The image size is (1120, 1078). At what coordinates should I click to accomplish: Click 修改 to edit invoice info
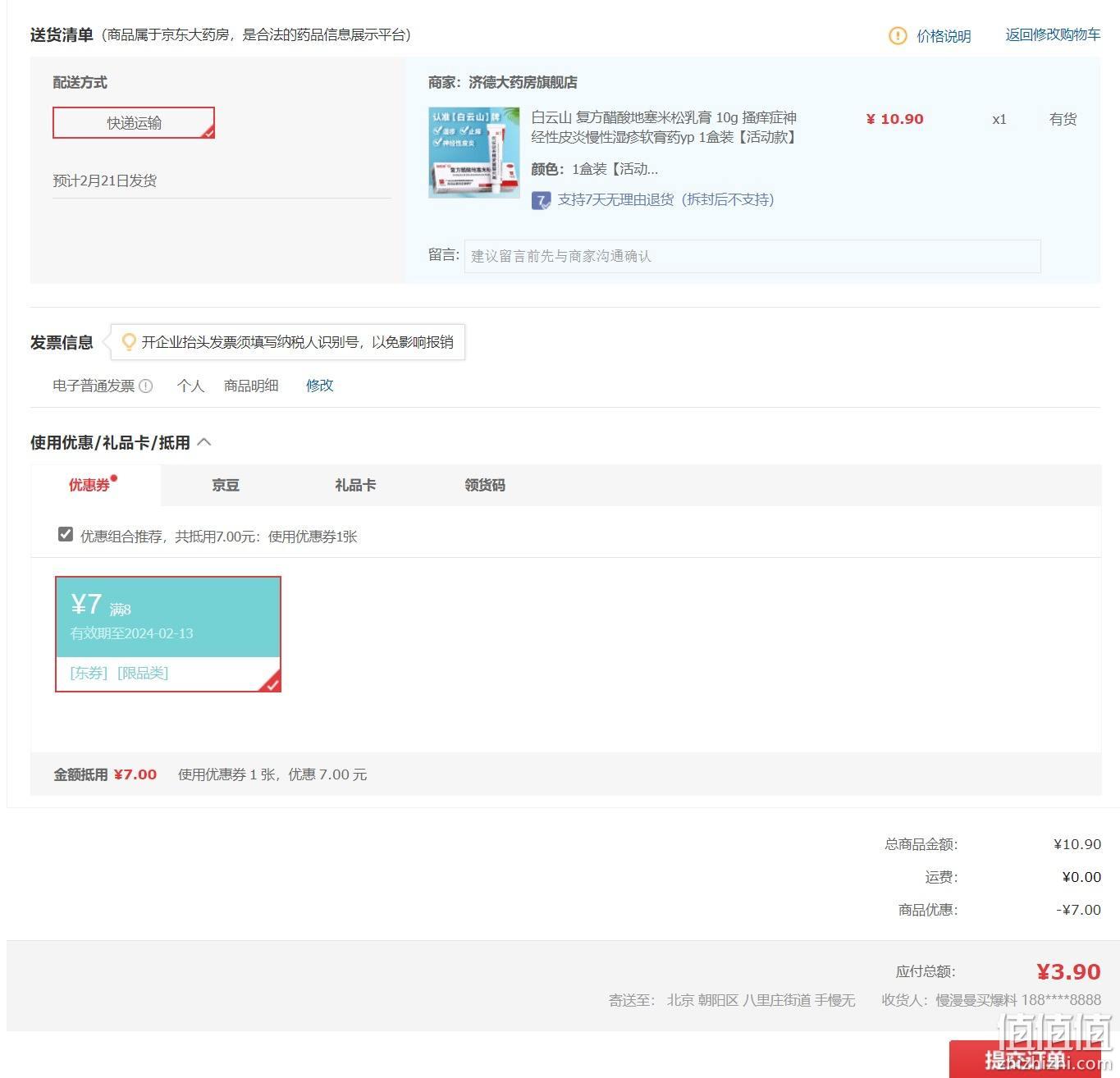(320, 386)
